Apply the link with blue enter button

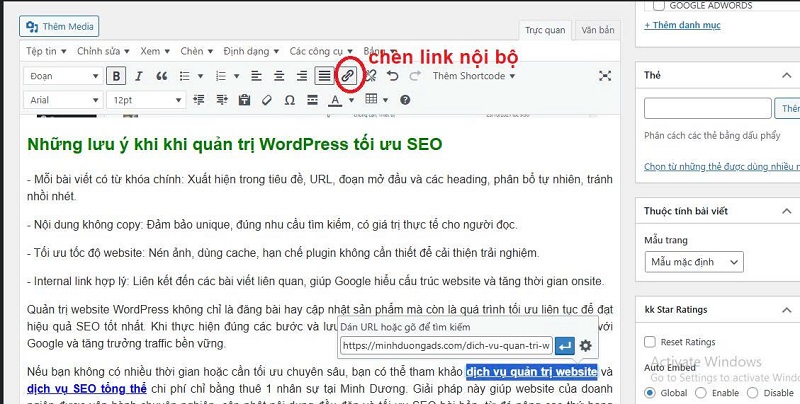pos(565,346)
